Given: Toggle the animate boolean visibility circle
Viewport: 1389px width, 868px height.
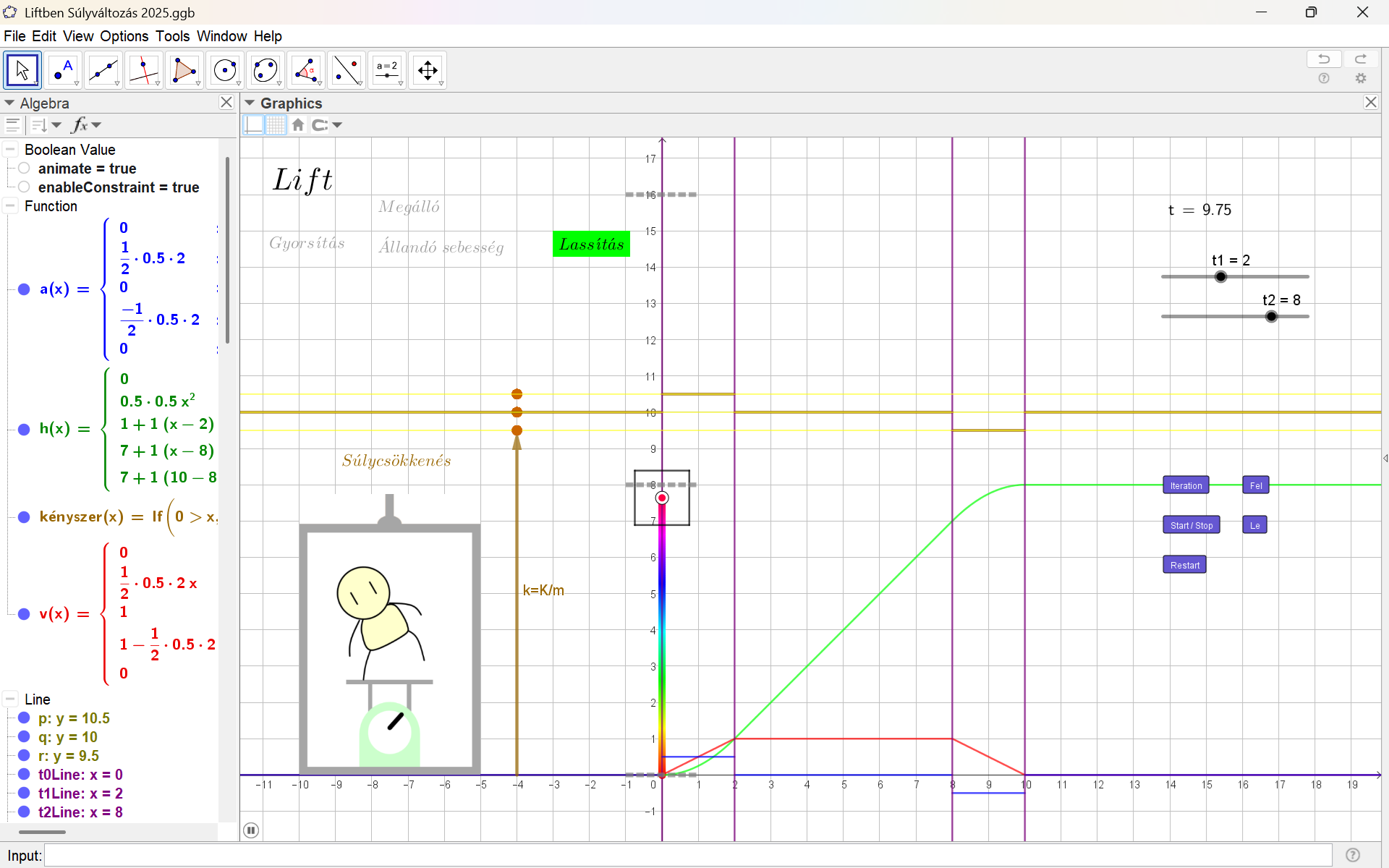Looking at the screenshot, I should click(x=24, y=169).
